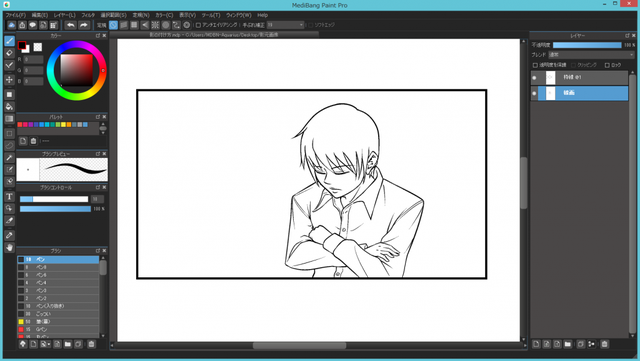The image size is (640, 361).
Task: Select the top layer row
Action: tap(579, 78)
